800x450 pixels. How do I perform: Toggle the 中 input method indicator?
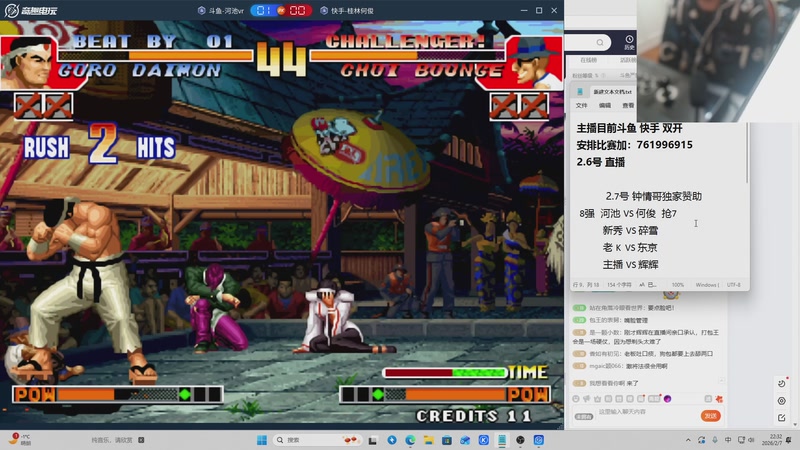[728, 440]
